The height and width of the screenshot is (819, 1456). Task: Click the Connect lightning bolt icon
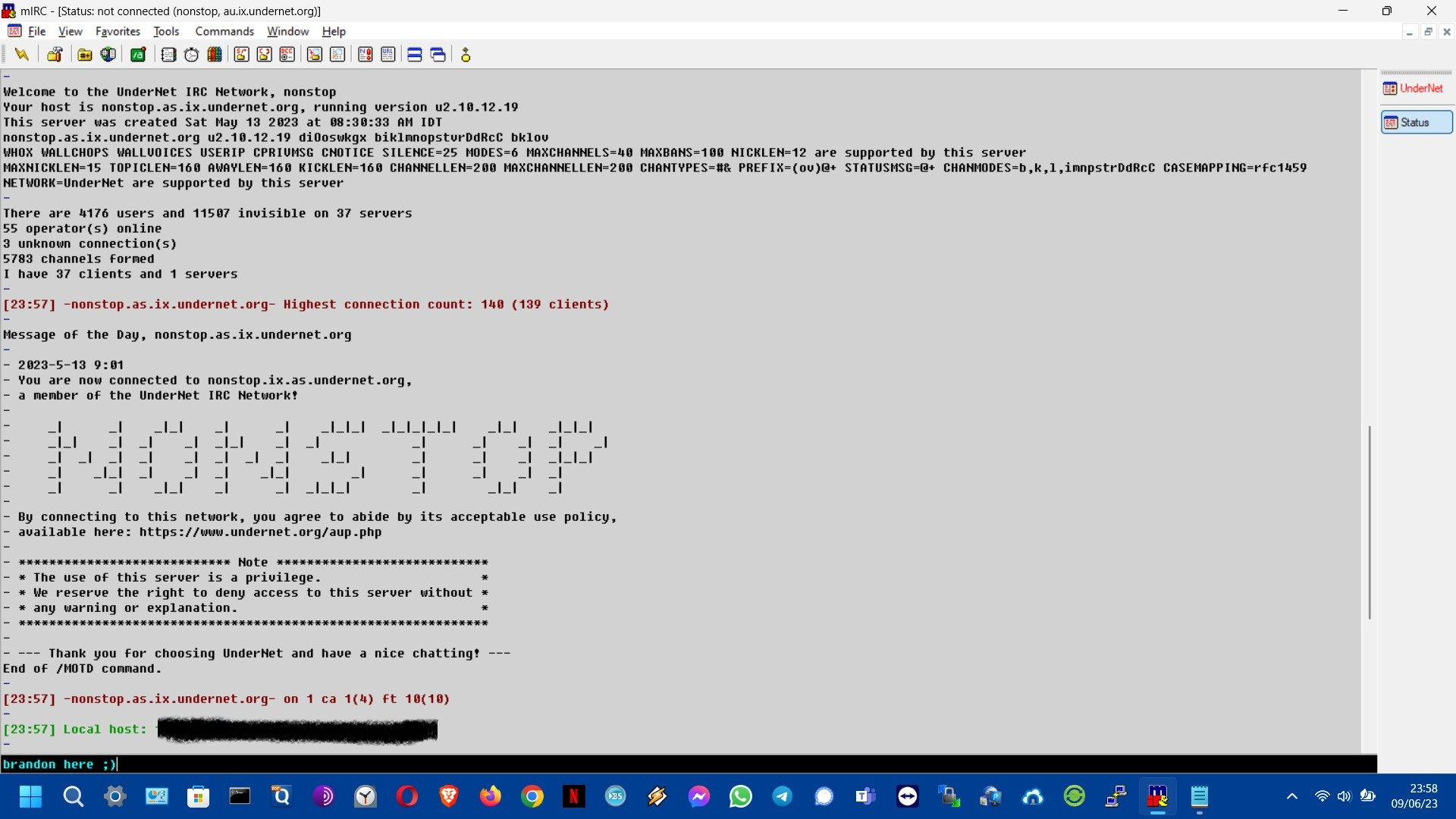pos(22,55)
